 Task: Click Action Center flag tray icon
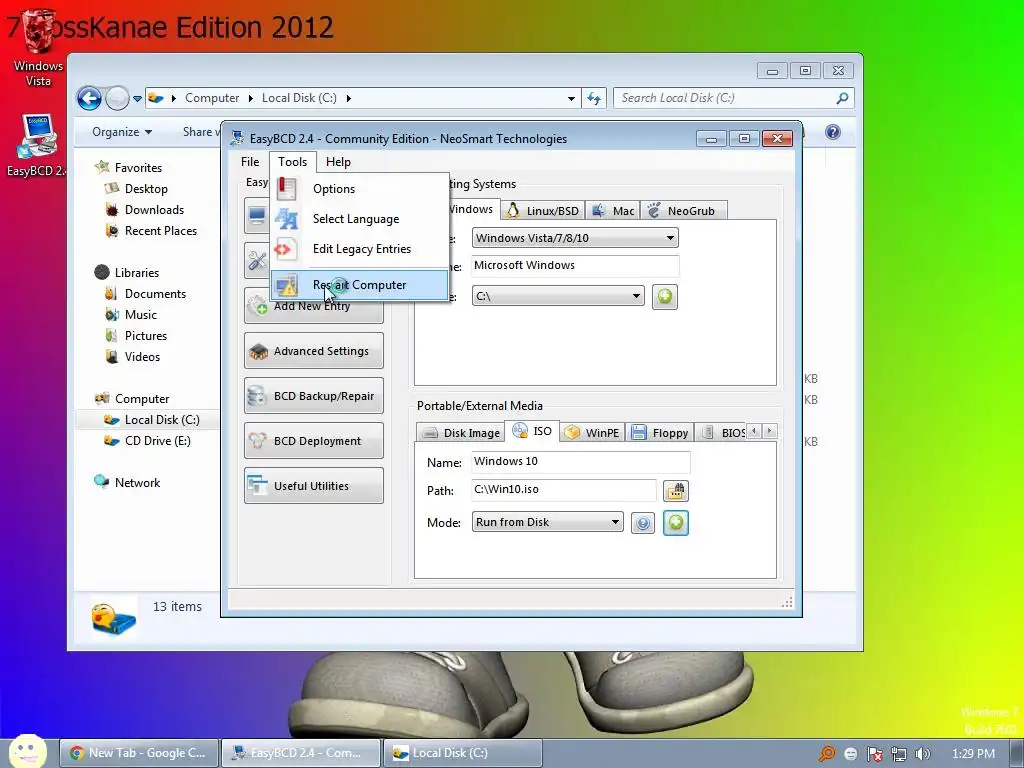(x=875, y=754)
